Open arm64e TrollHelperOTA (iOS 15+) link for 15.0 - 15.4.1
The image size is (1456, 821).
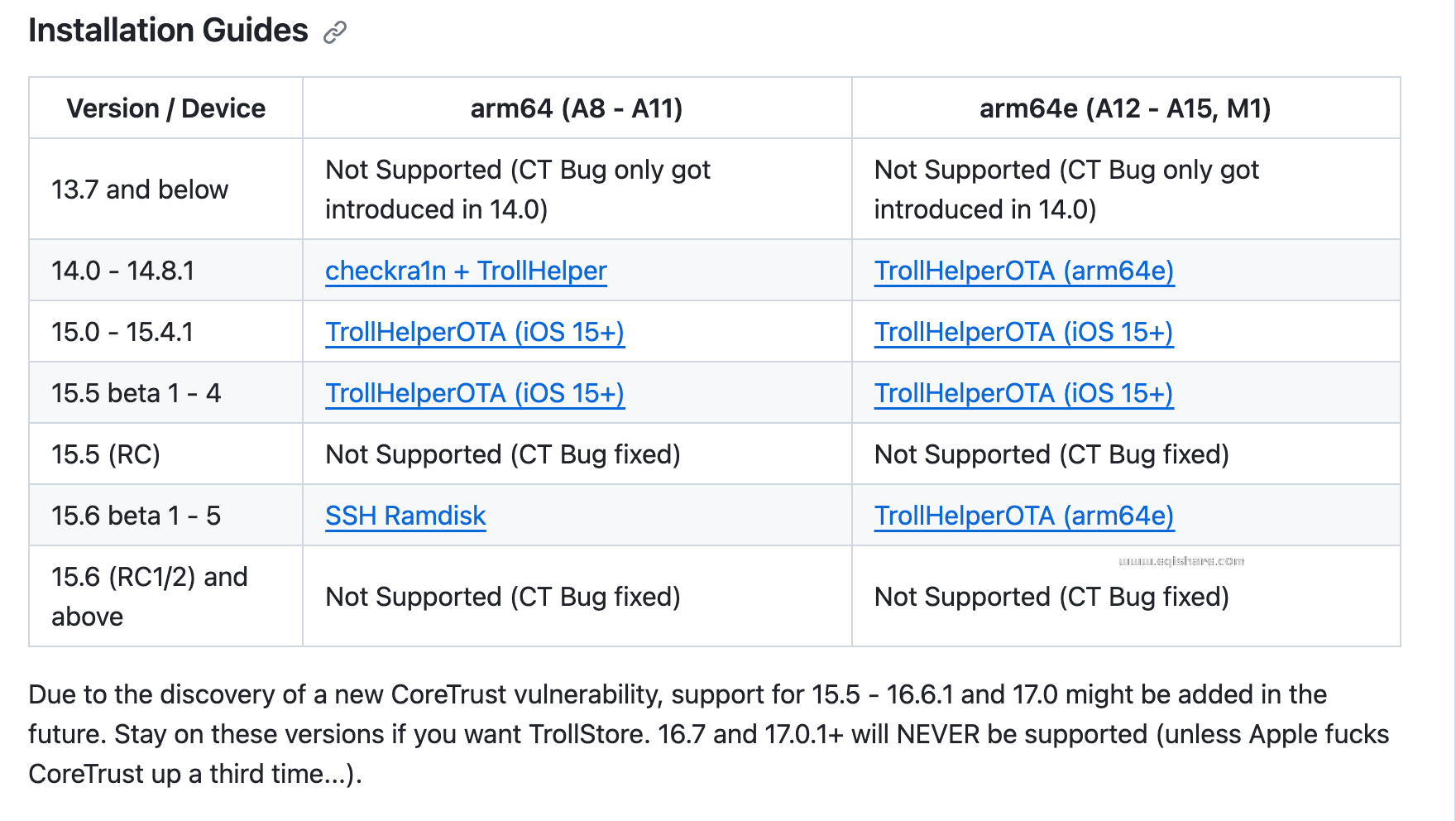click(1023, 332)
